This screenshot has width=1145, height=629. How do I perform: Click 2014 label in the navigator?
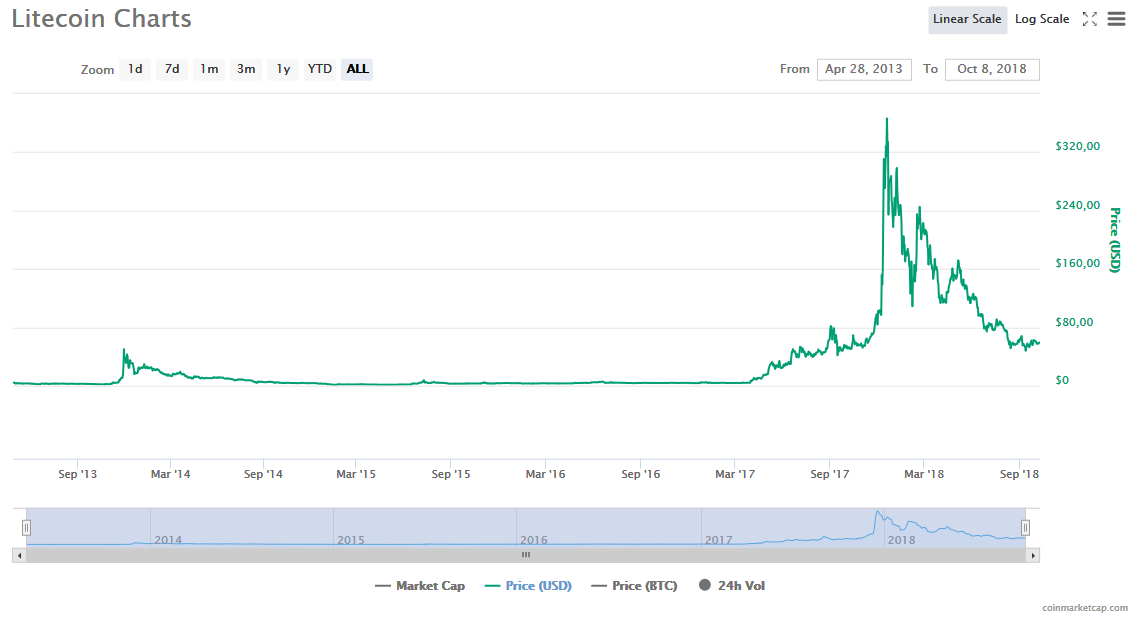point(168,540)
